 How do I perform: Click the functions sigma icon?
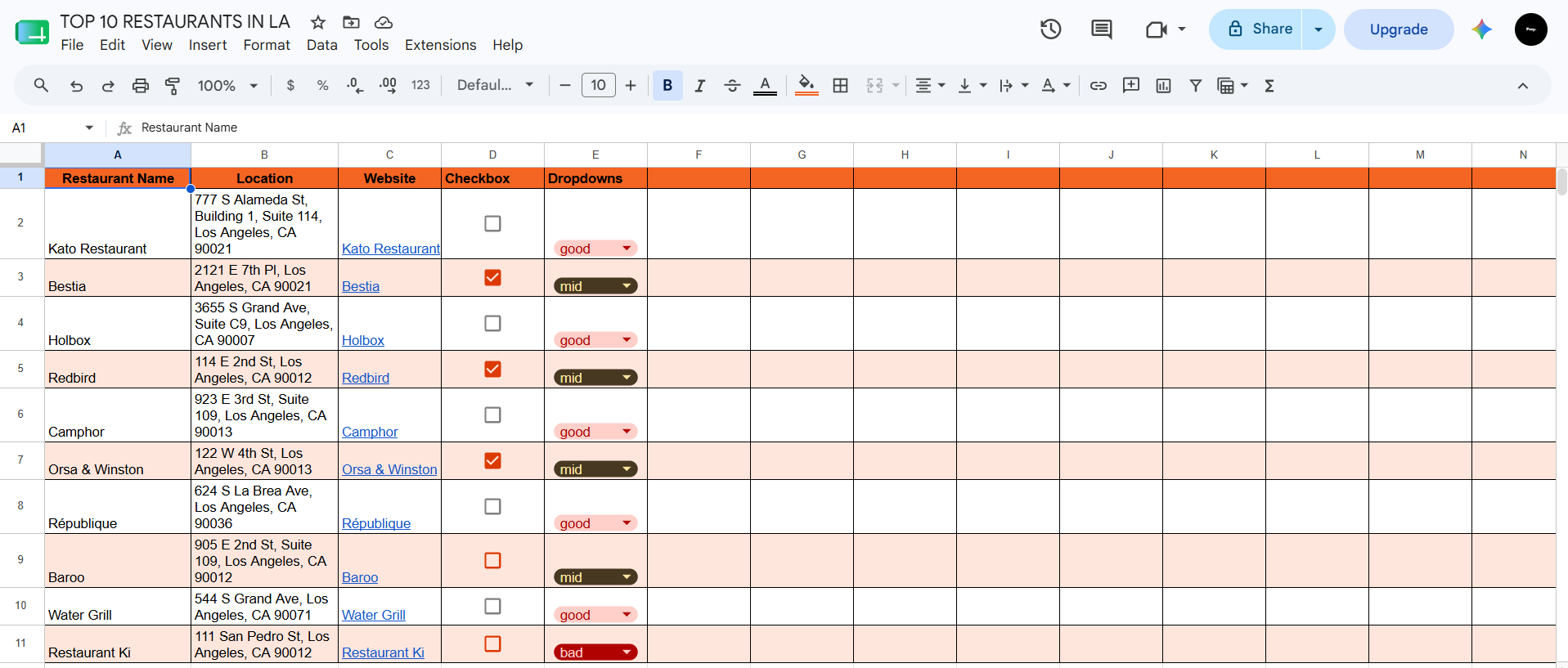coord(1269,85)
